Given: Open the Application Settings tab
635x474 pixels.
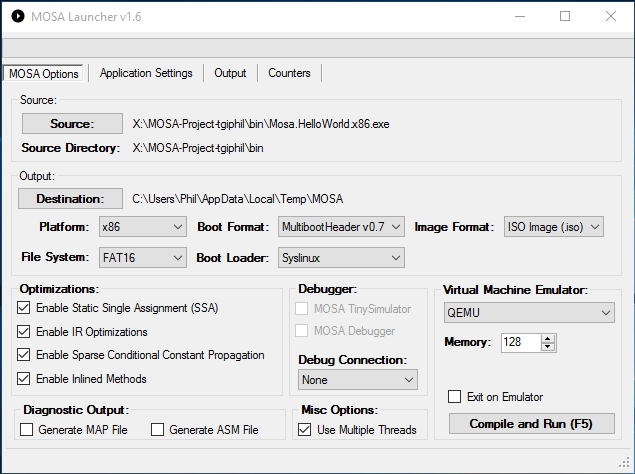Looking at the screenshot, I should [x=146, y=73].
